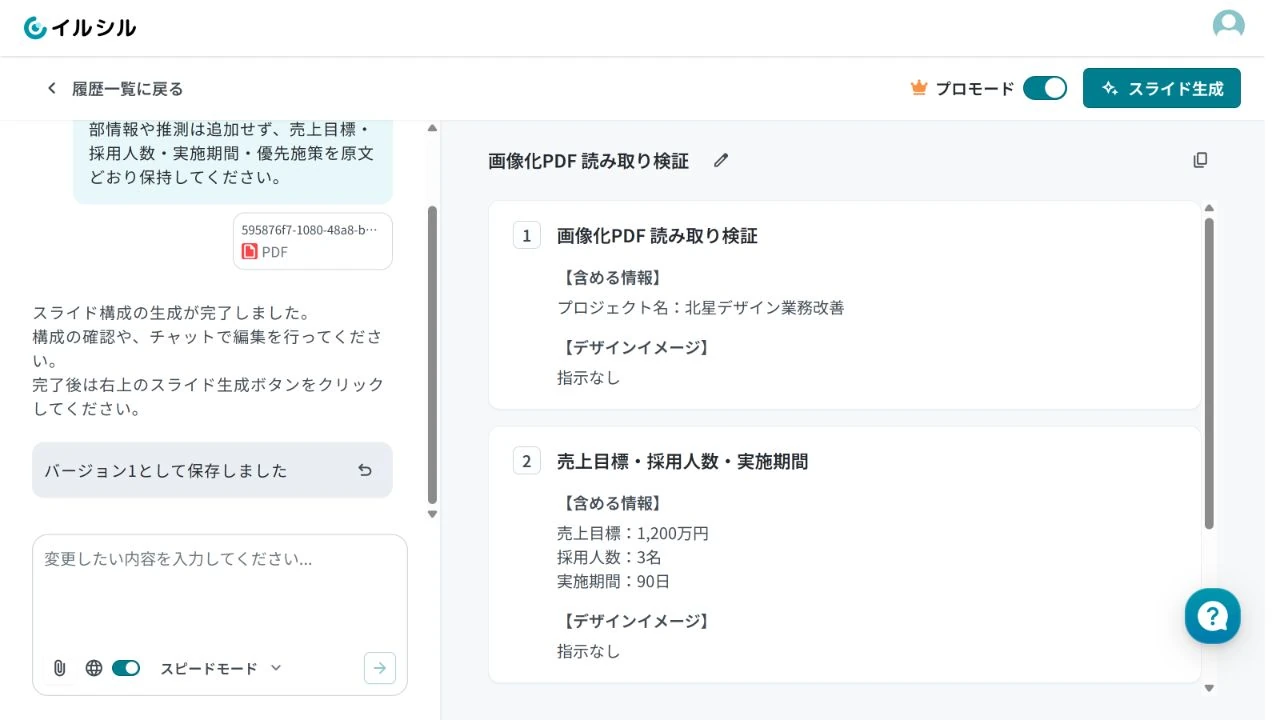Click the text 売上目標：1,200万円
The image size is (1280, 720).
click(x=633, y=534)
